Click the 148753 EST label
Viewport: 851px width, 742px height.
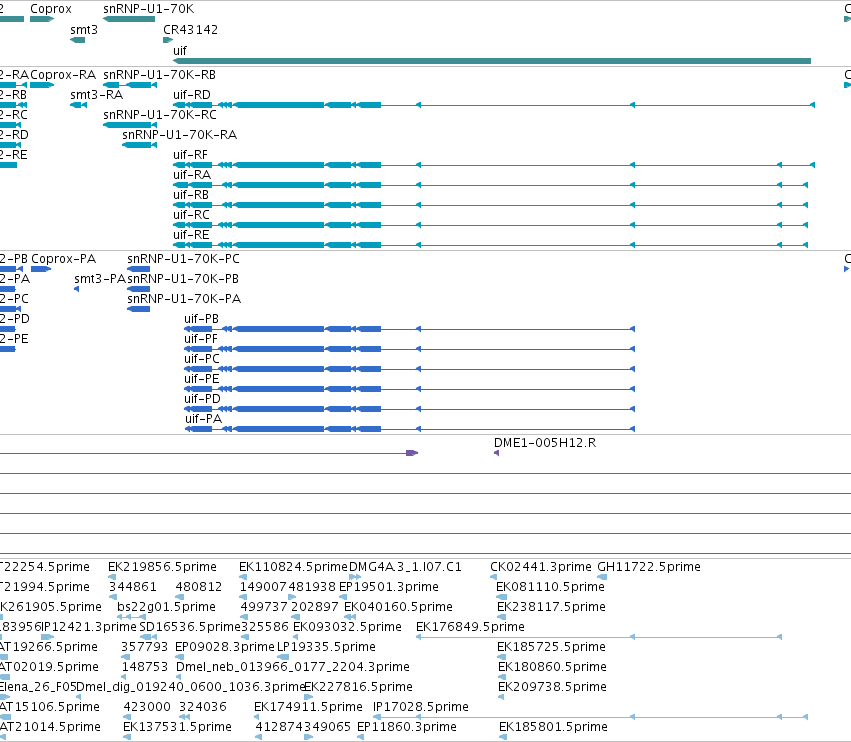click(145, 667)
